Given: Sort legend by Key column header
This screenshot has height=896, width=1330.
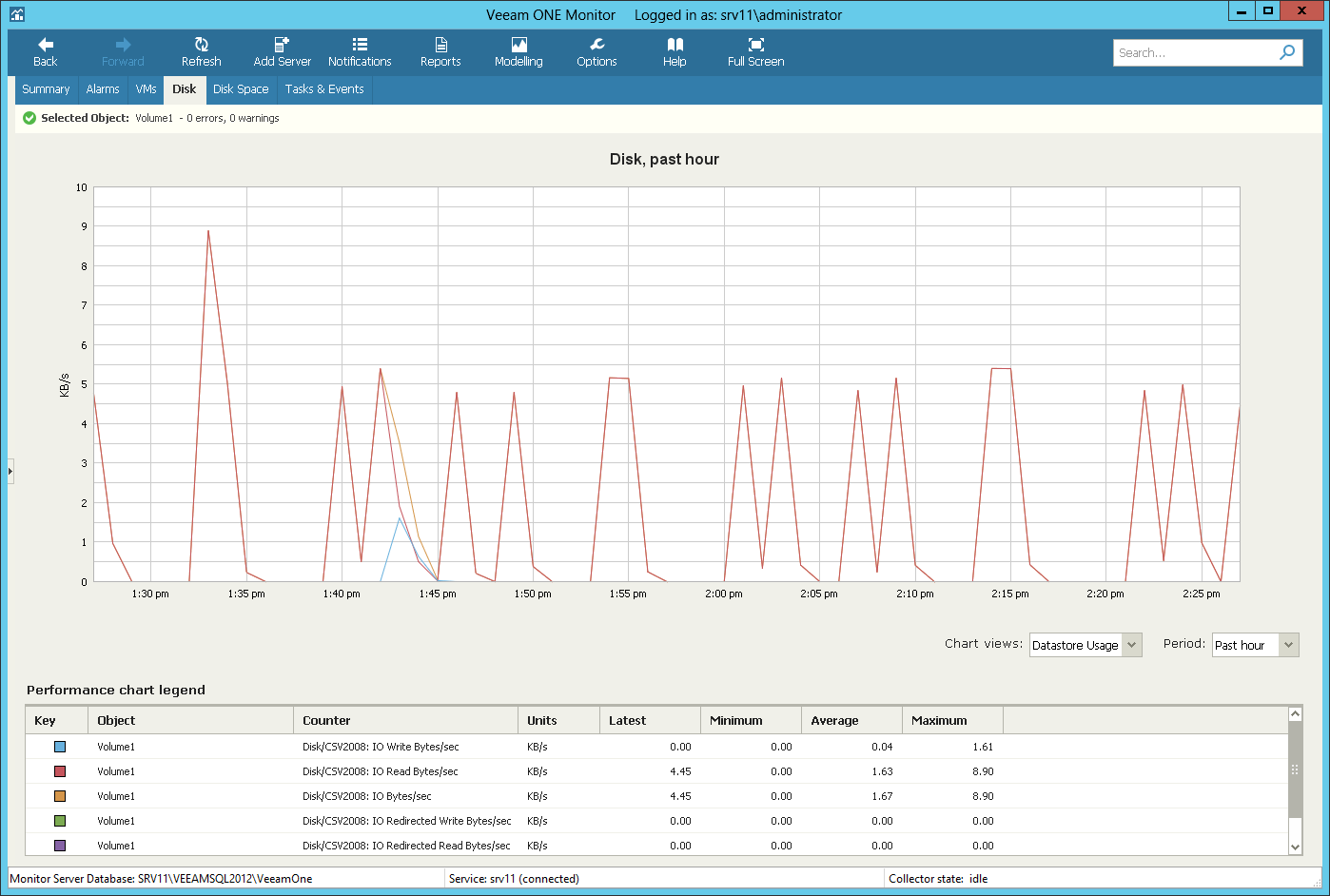Looking at the screenshot, I should (x=57, y=720).
